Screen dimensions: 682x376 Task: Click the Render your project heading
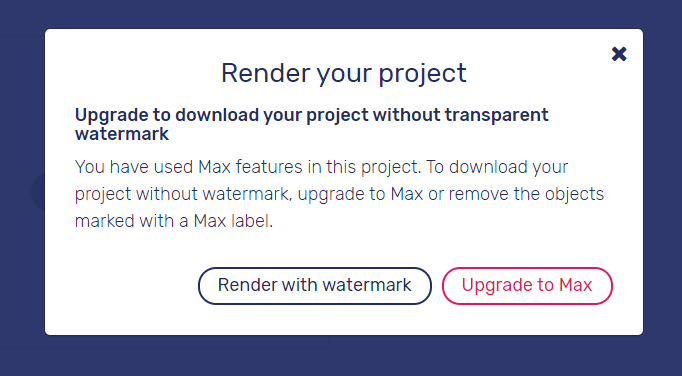click(344, 73)
